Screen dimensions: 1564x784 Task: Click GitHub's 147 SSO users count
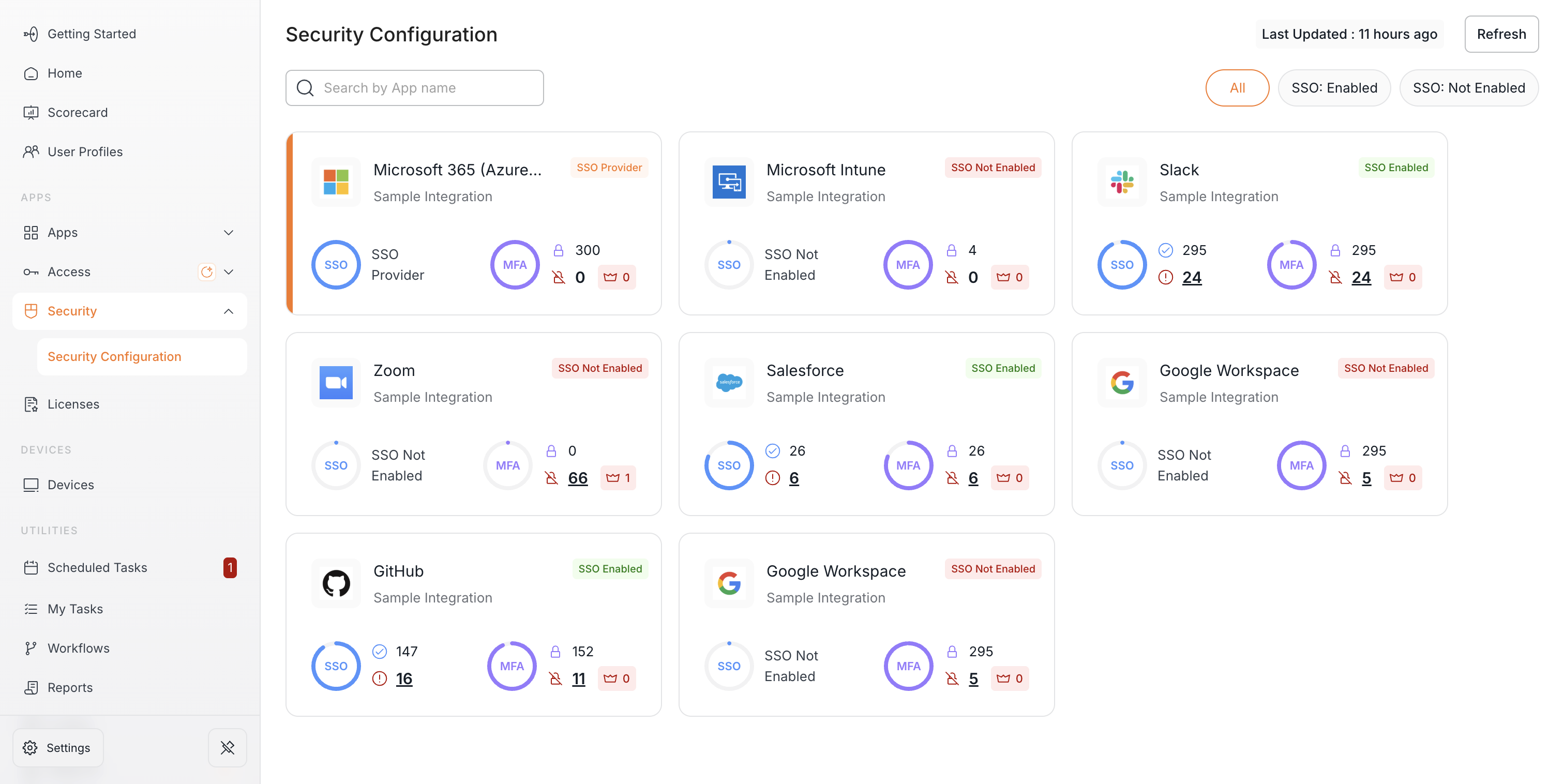point(406,652)
